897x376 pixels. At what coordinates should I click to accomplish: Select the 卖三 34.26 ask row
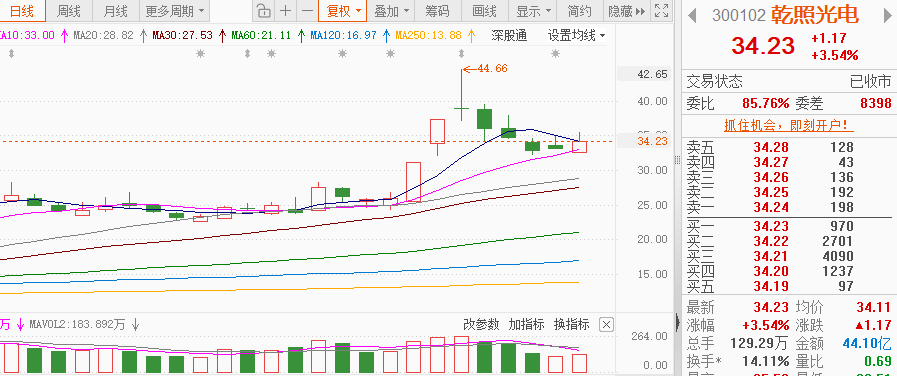(789, 177)
